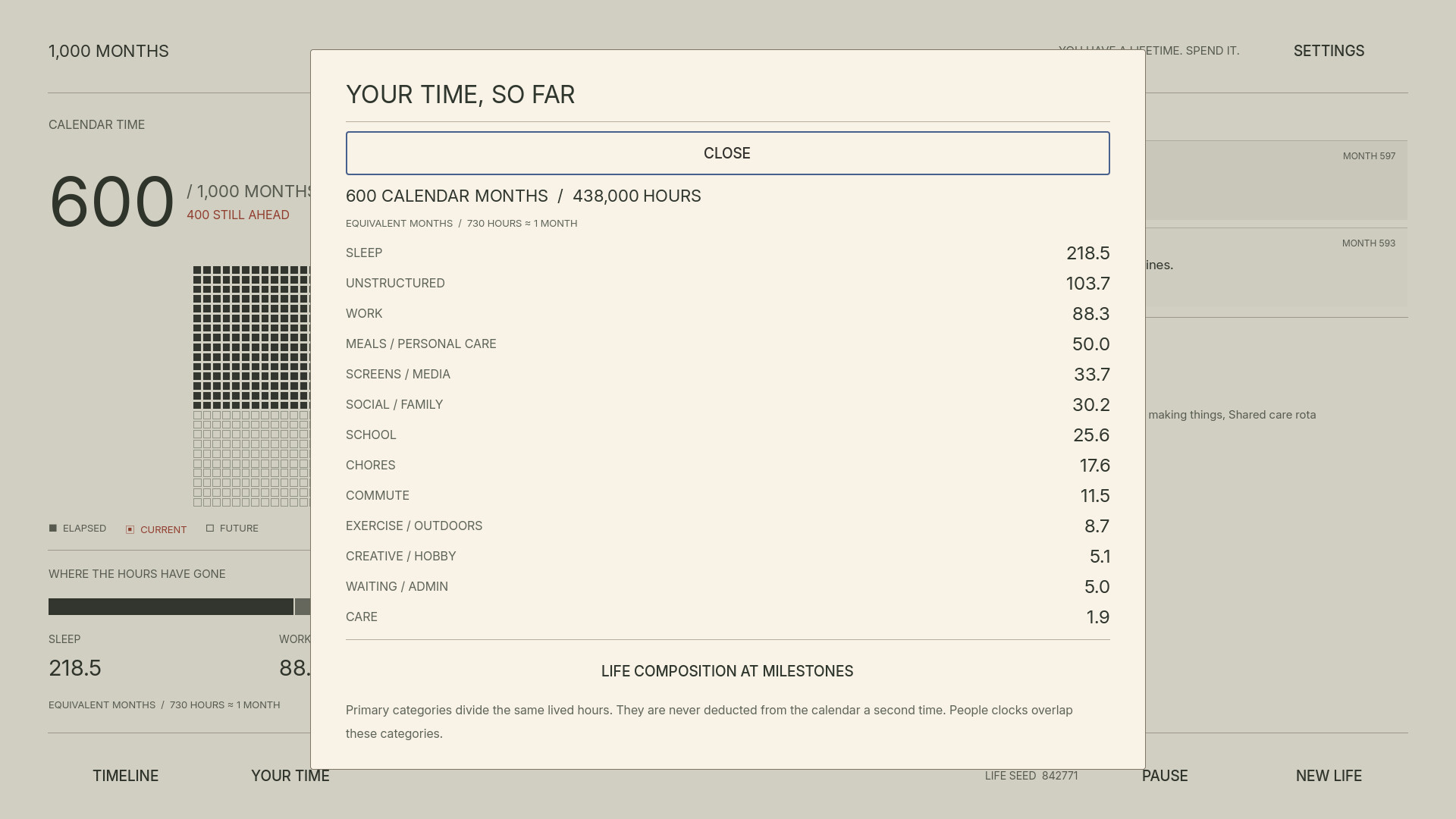1456x819 pixels.
Task: Select the Sleep row in the breakdown
Action: 727,253
